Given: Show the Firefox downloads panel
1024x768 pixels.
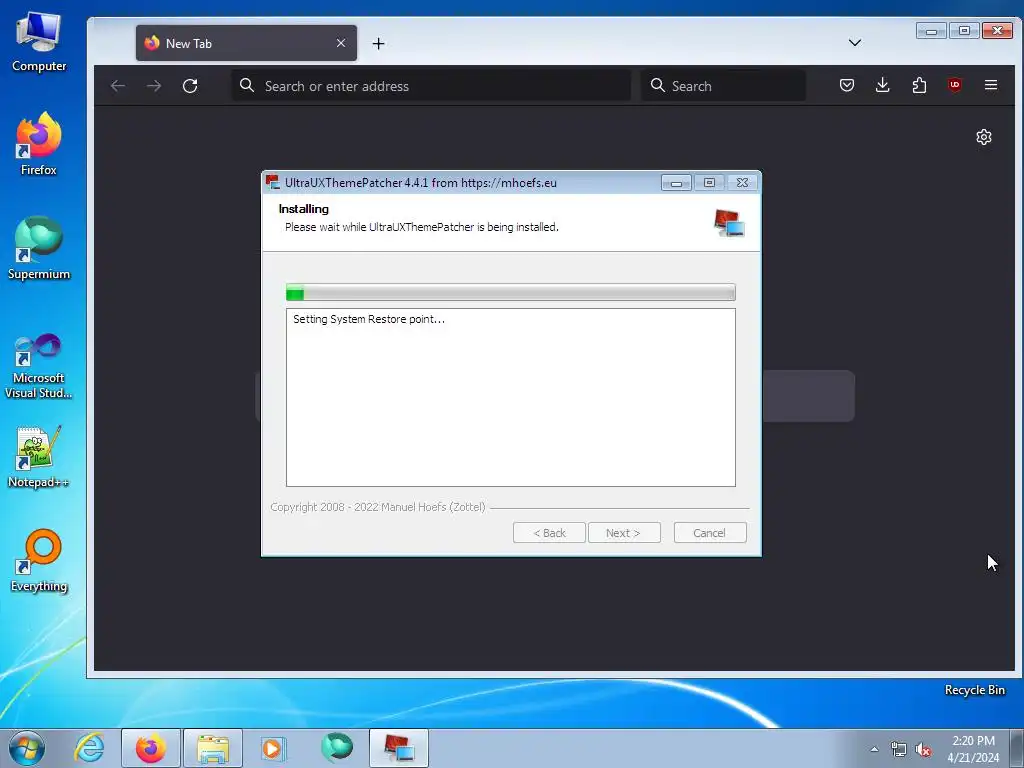Looking at the screenshot, I should coord(882,85).
